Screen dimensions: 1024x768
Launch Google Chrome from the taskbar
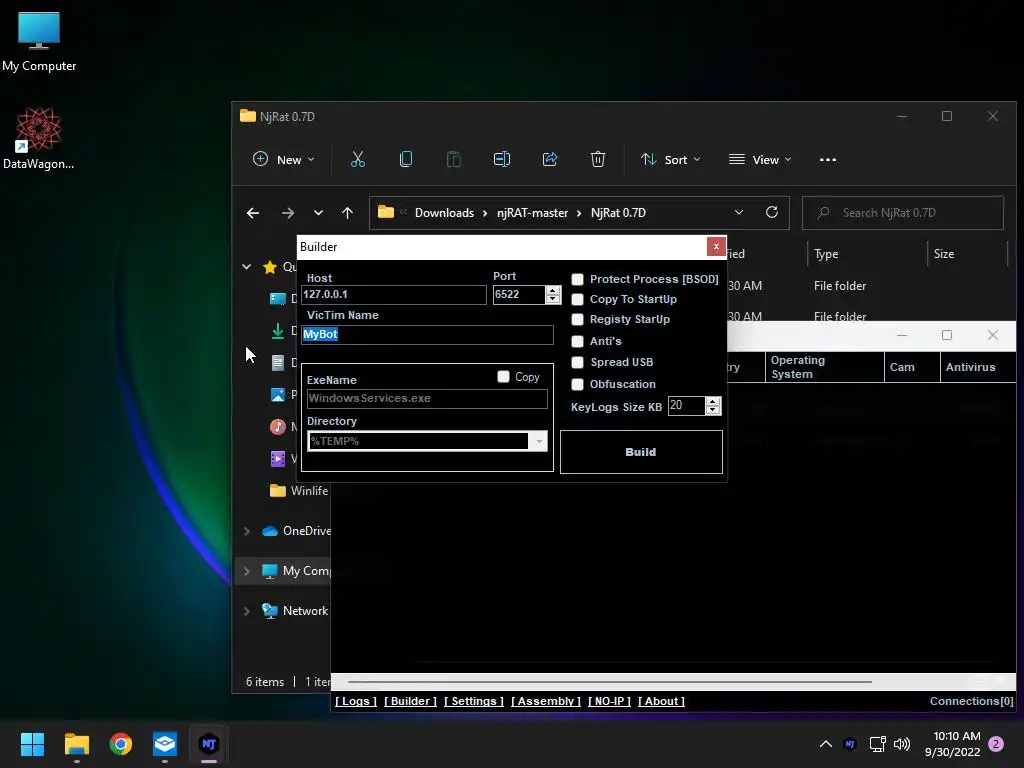[121, 744]
